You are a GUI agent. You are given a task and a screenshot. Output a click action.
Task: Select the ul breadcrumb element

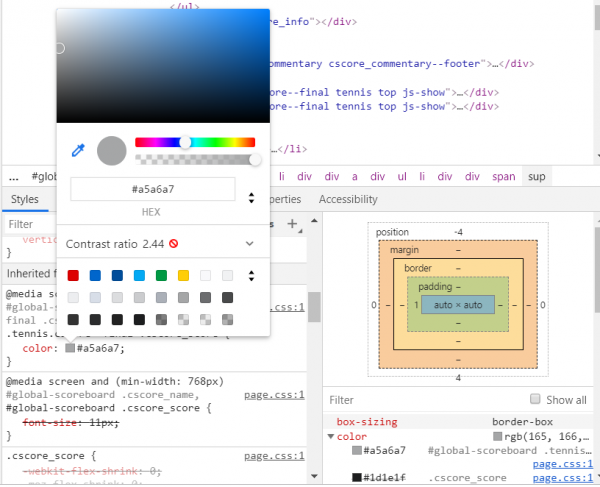click(x=402, y=177)
